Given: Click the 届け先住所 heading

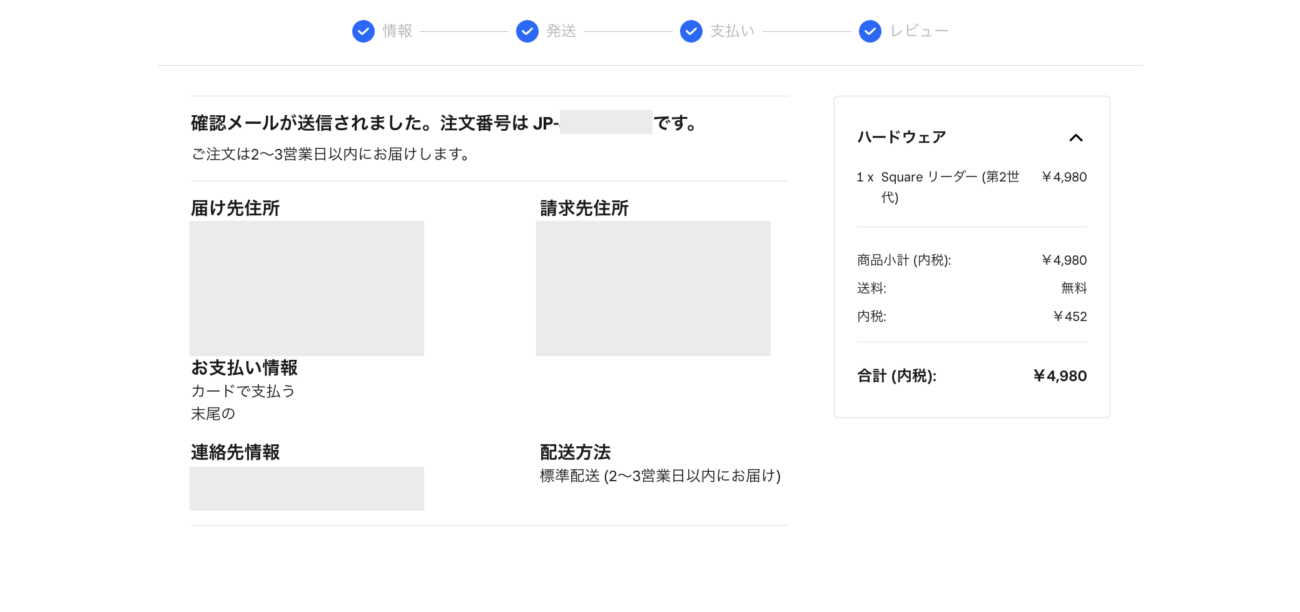Looking at the screenshot, I should pos(235,208).
